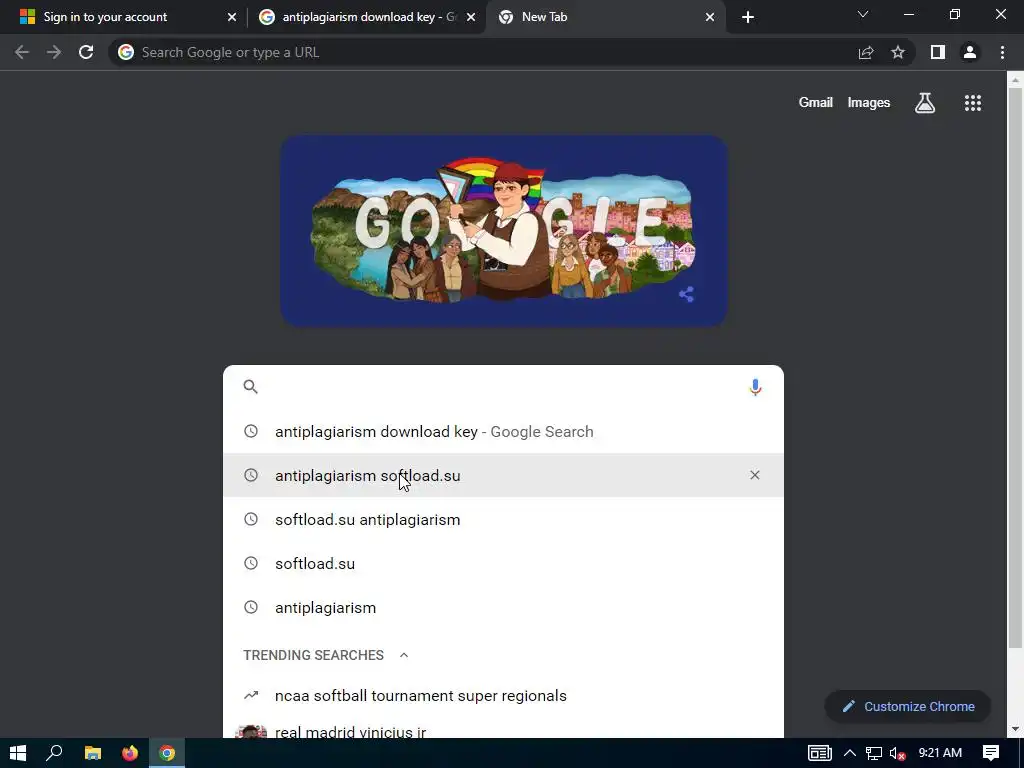Open News and interests taskbar icon
This screenshot has width=1024, height=768.
click(820, 753)
